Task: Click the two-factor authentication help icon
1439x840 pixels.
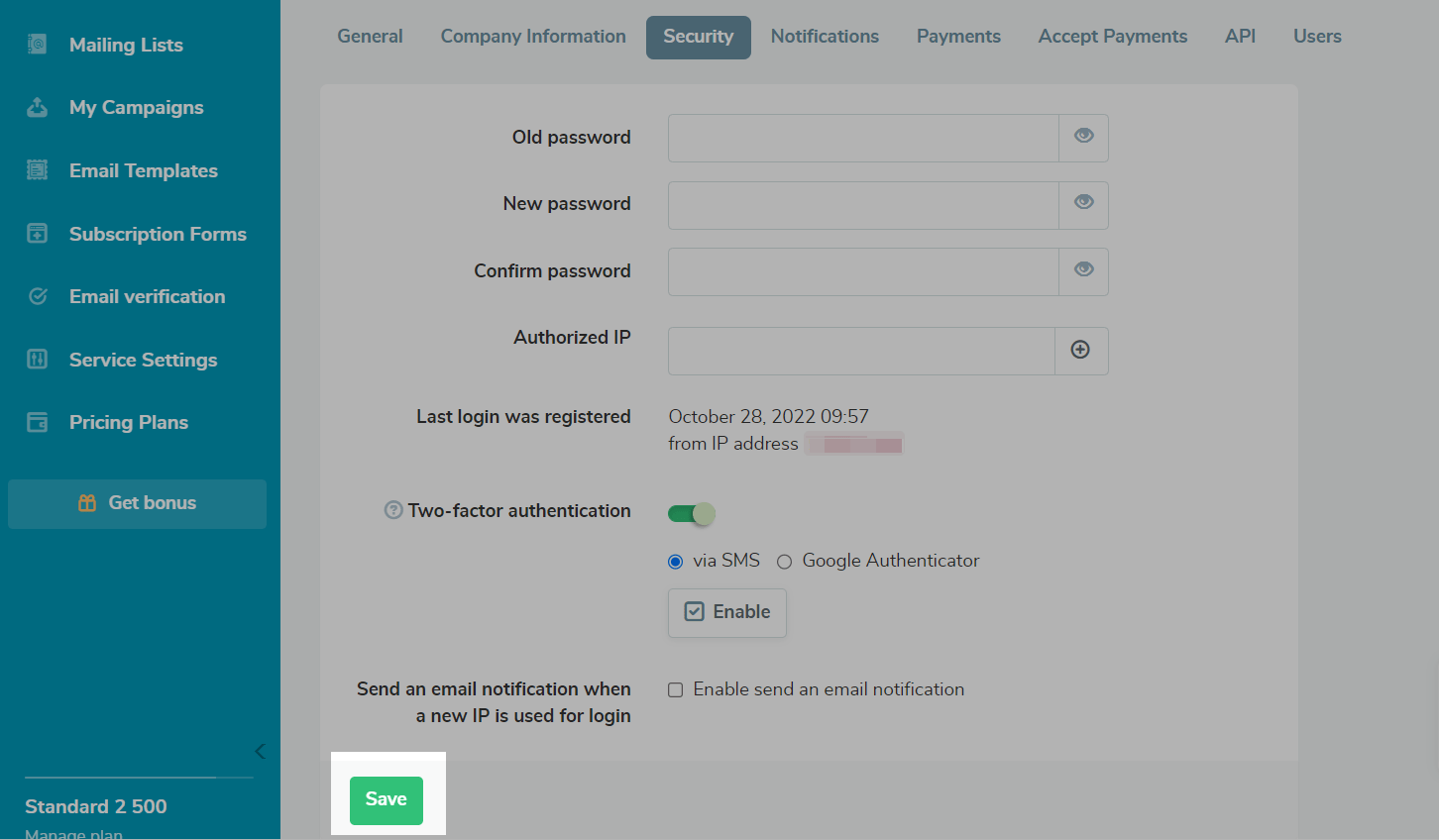Action: [x=393, y=510]
